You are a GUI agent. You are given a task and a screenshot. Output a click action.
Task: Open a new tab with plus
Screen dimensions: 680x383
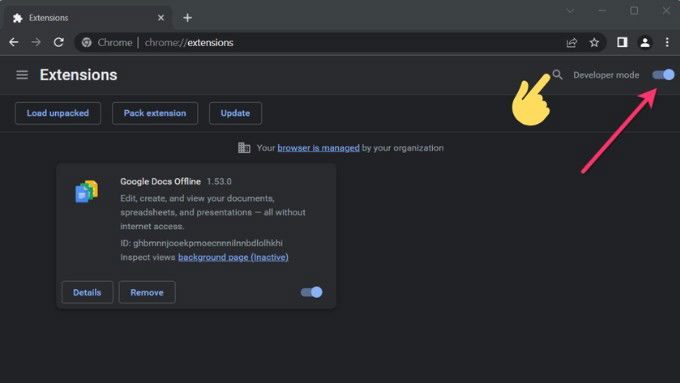pos(187,18)
